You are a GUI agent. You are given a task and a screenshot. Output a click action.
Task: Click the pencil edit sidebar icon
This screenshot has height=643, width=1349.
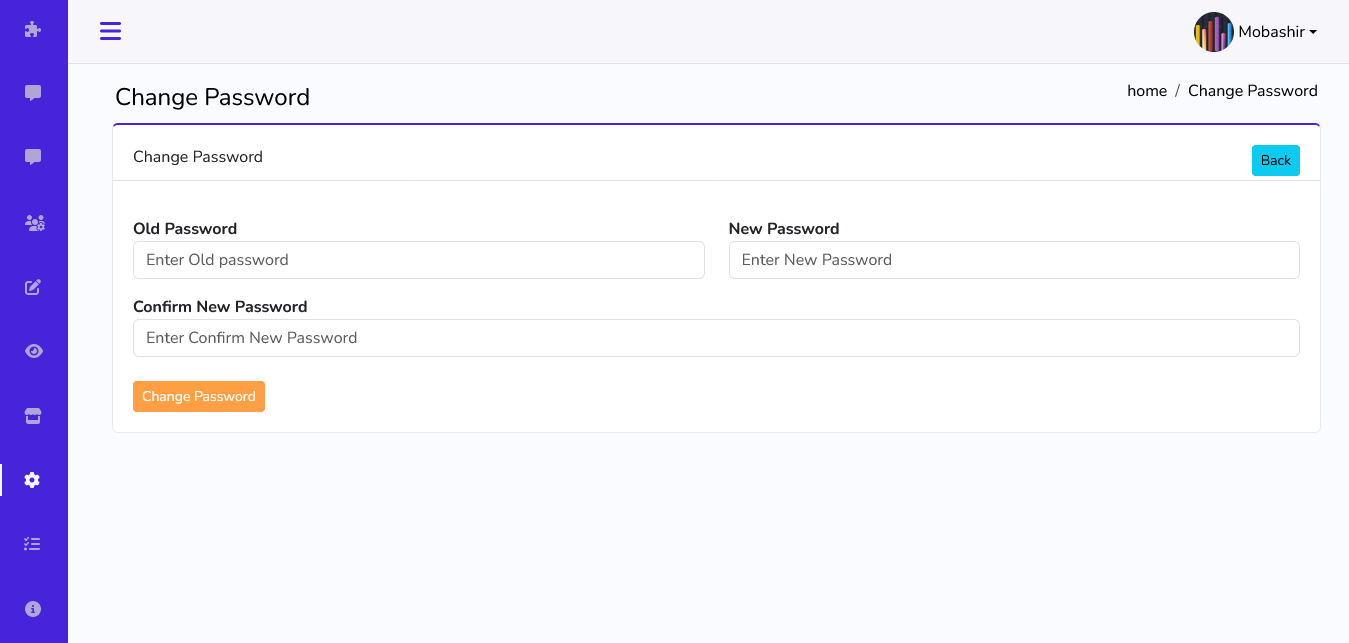33,287
